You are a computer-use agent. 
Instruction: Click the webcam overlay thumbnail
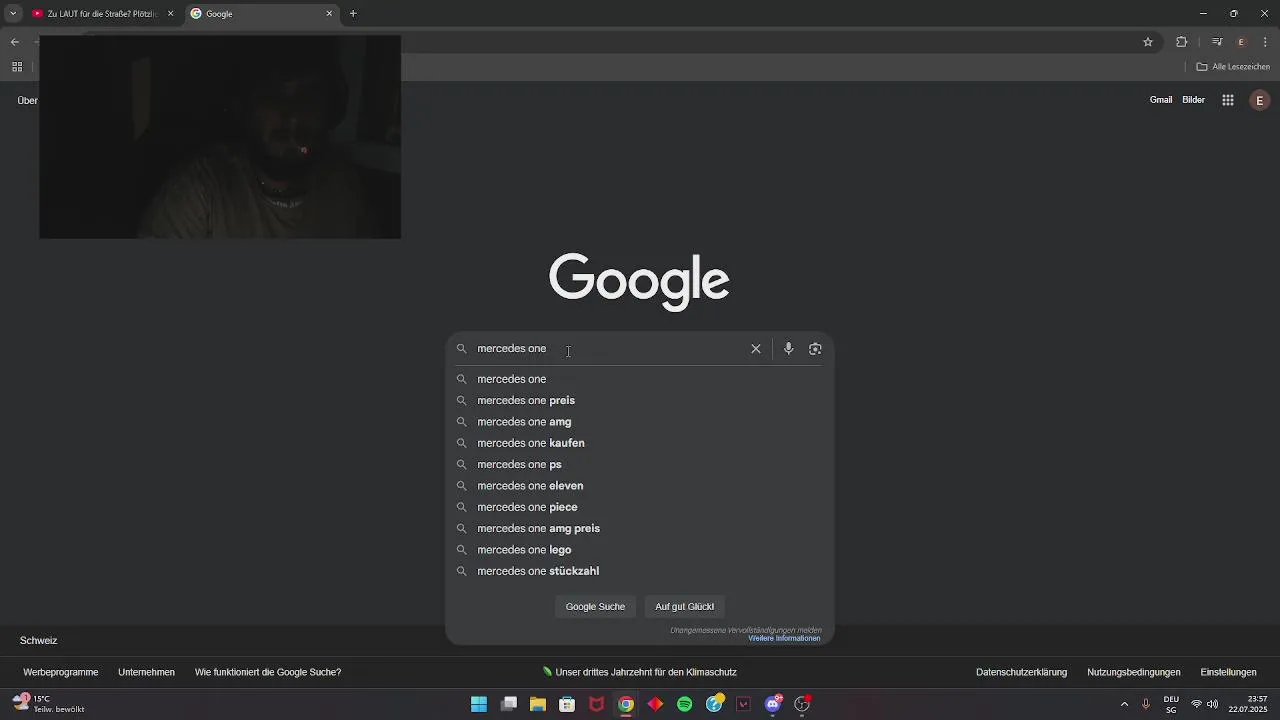[x=220, y=137]
